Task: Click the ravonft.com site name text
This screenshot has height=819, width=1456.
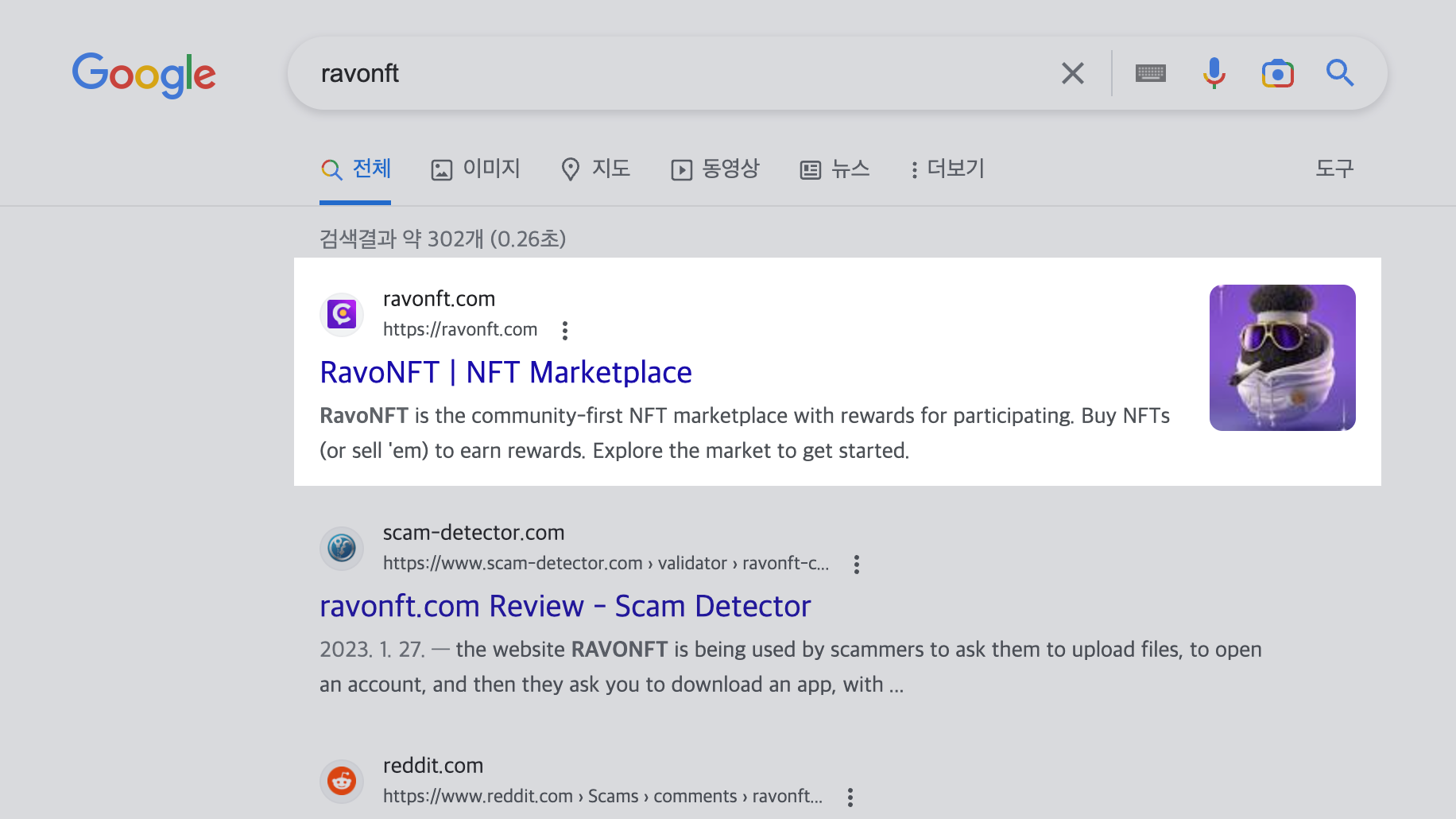Action: (439, 299)
